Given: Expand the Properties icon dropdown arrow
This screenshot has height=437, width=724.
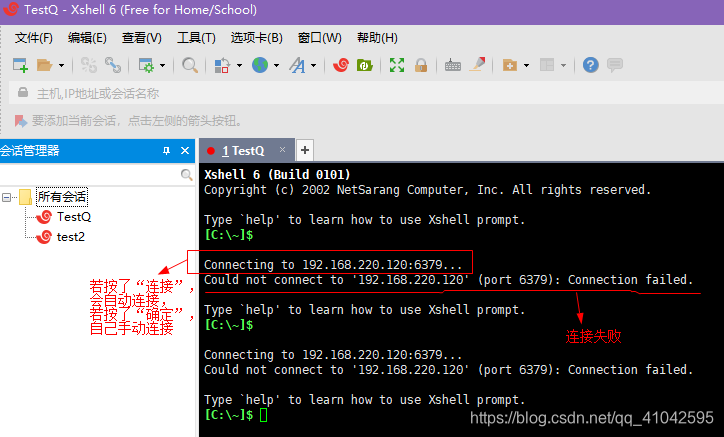Looking at the screenshot, I should click(162, 66).
